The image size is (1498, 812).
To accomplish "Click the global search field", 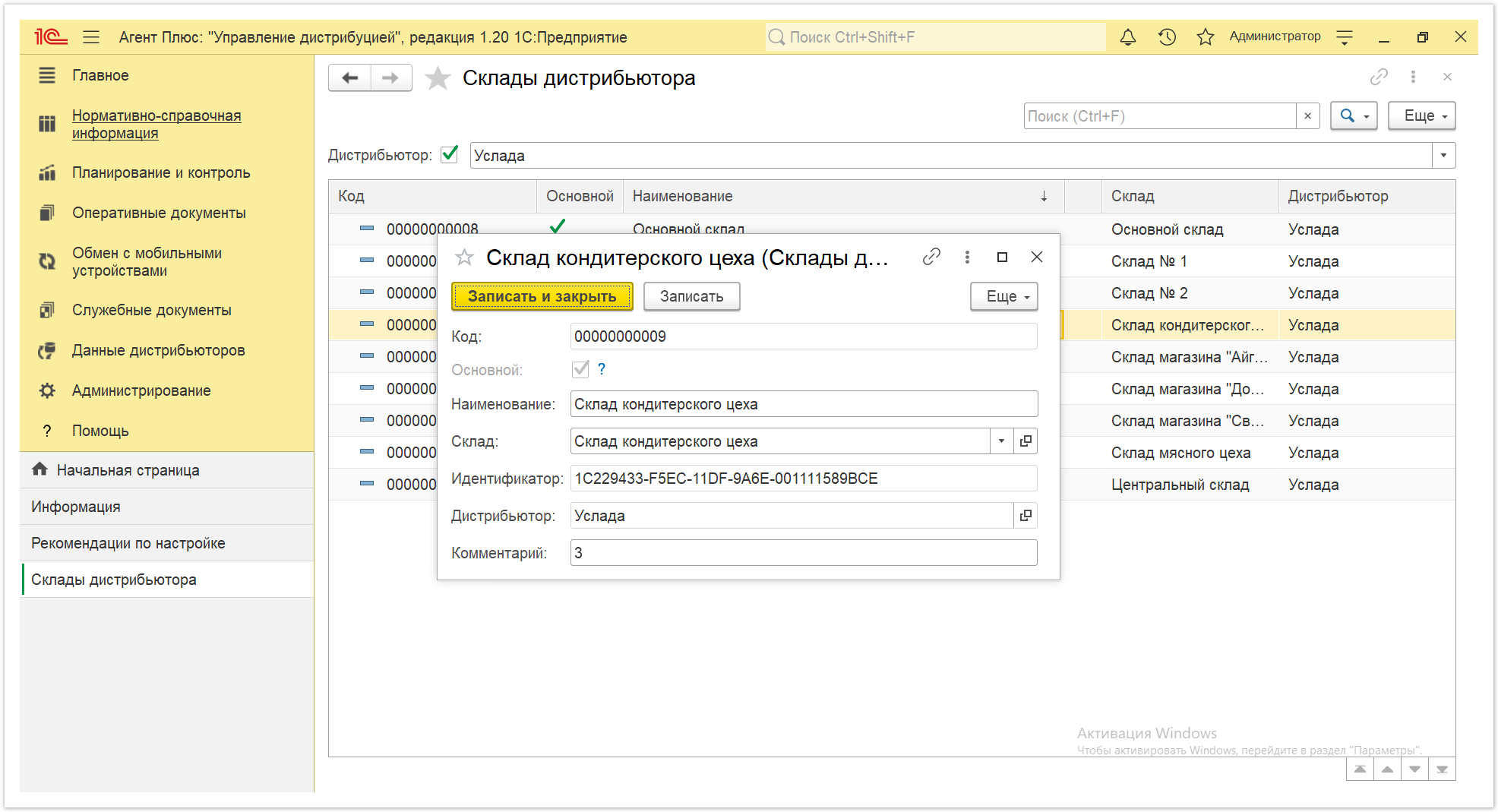I will click(935, 36).
